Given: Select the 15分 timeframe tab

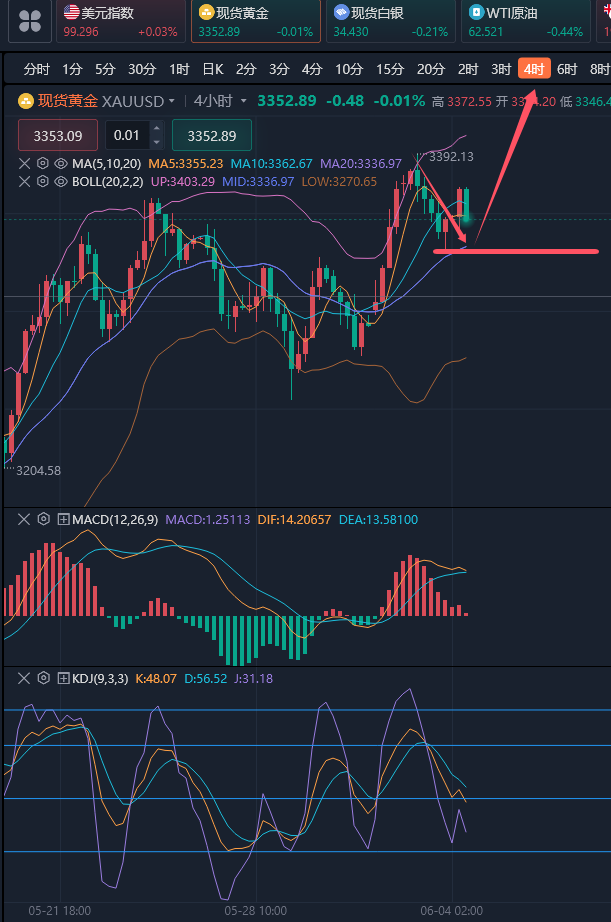Looking at the screenshot, I should [390, 69].
